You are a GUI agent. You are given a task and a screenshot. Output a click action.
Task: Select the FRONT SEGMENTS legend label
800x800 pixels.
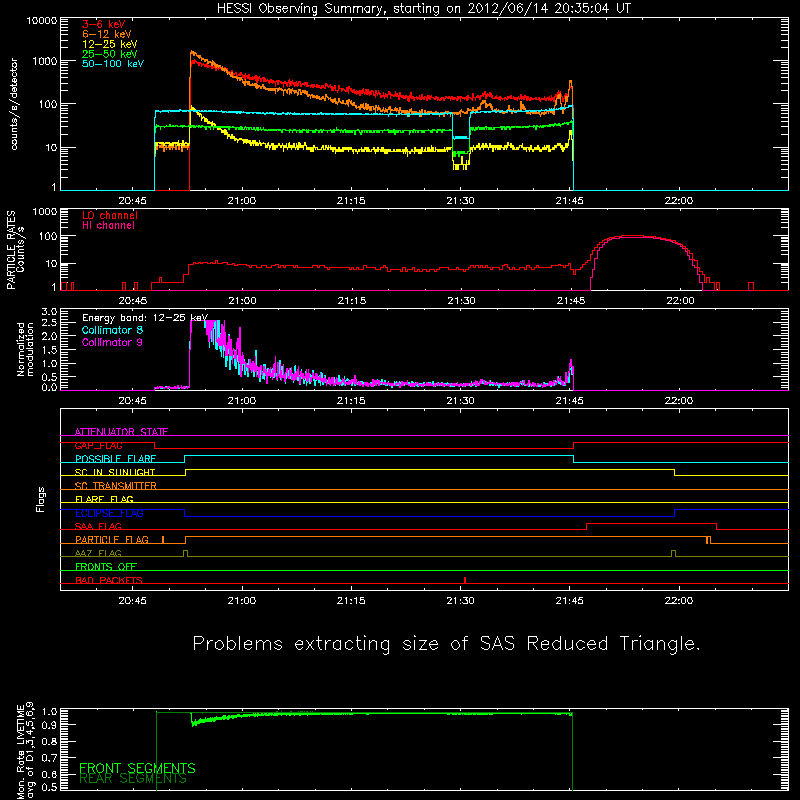click(137, 768)
